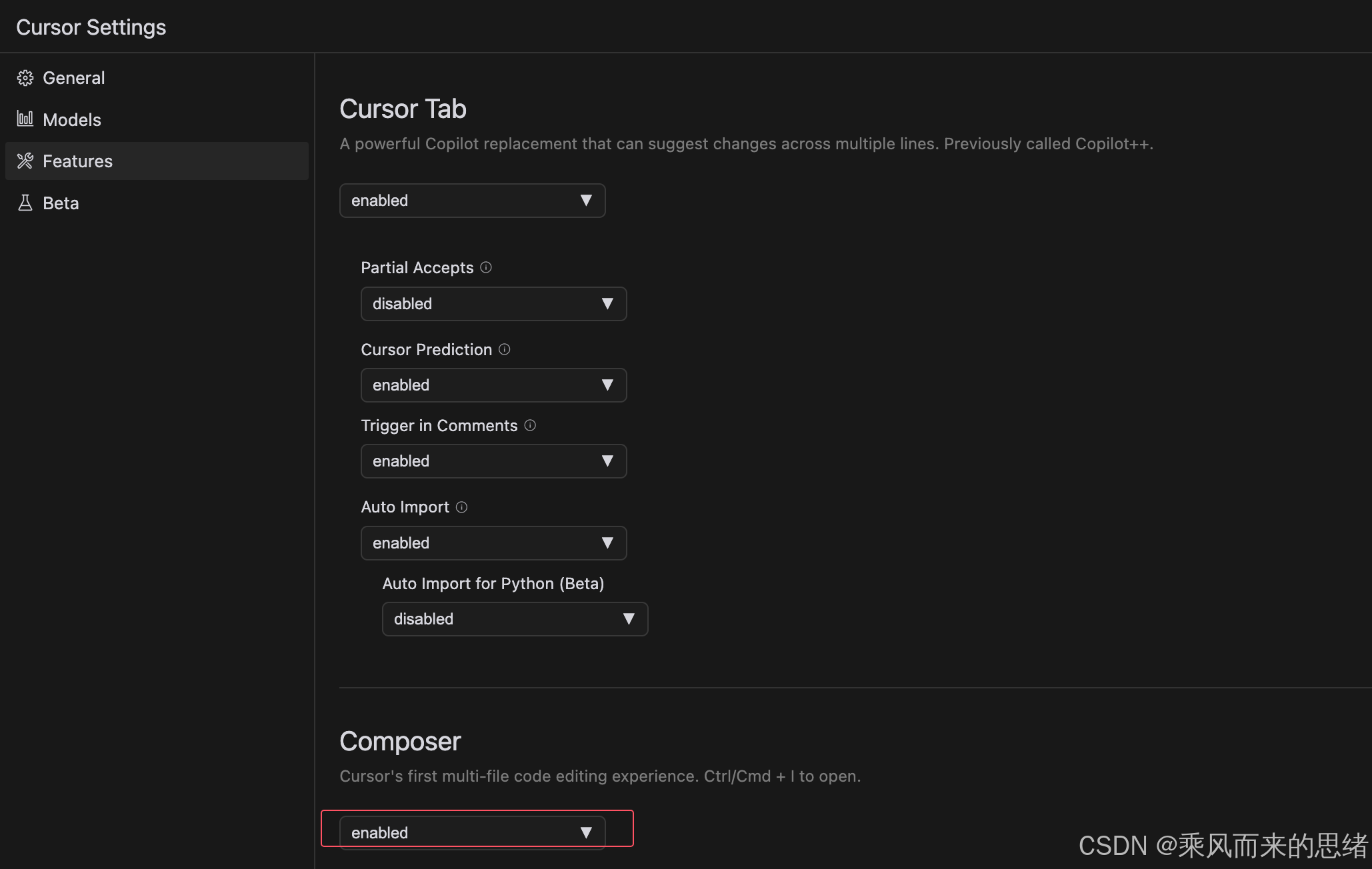Click the info icon next to Partial Accepts
The width and height of the screenshot is (1372, 869).
(486, 267)
